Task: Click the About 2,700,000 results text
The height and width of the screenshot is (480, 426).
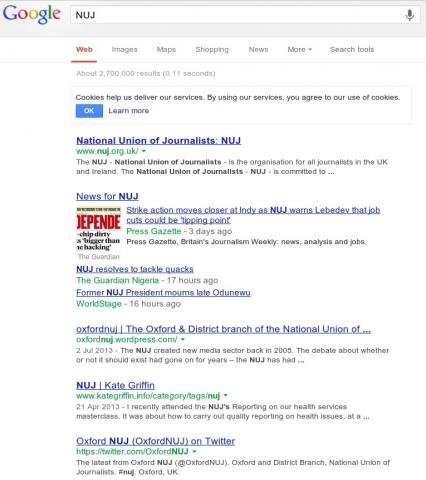Action: click(x=146, y=73)
